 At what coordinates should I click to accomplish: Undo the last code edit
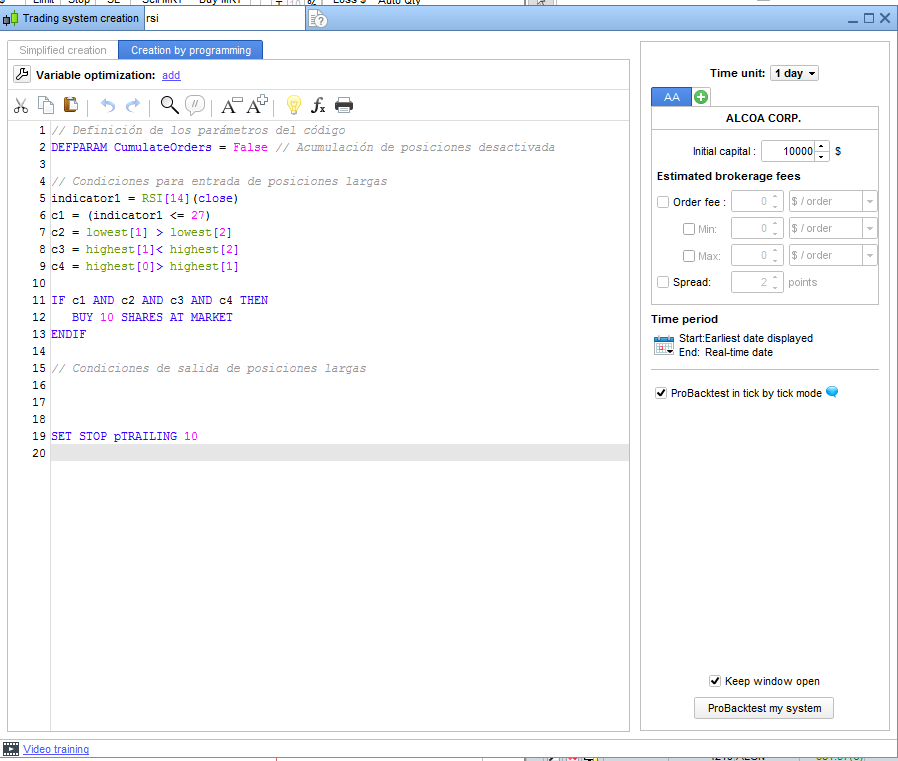(108, 105)
